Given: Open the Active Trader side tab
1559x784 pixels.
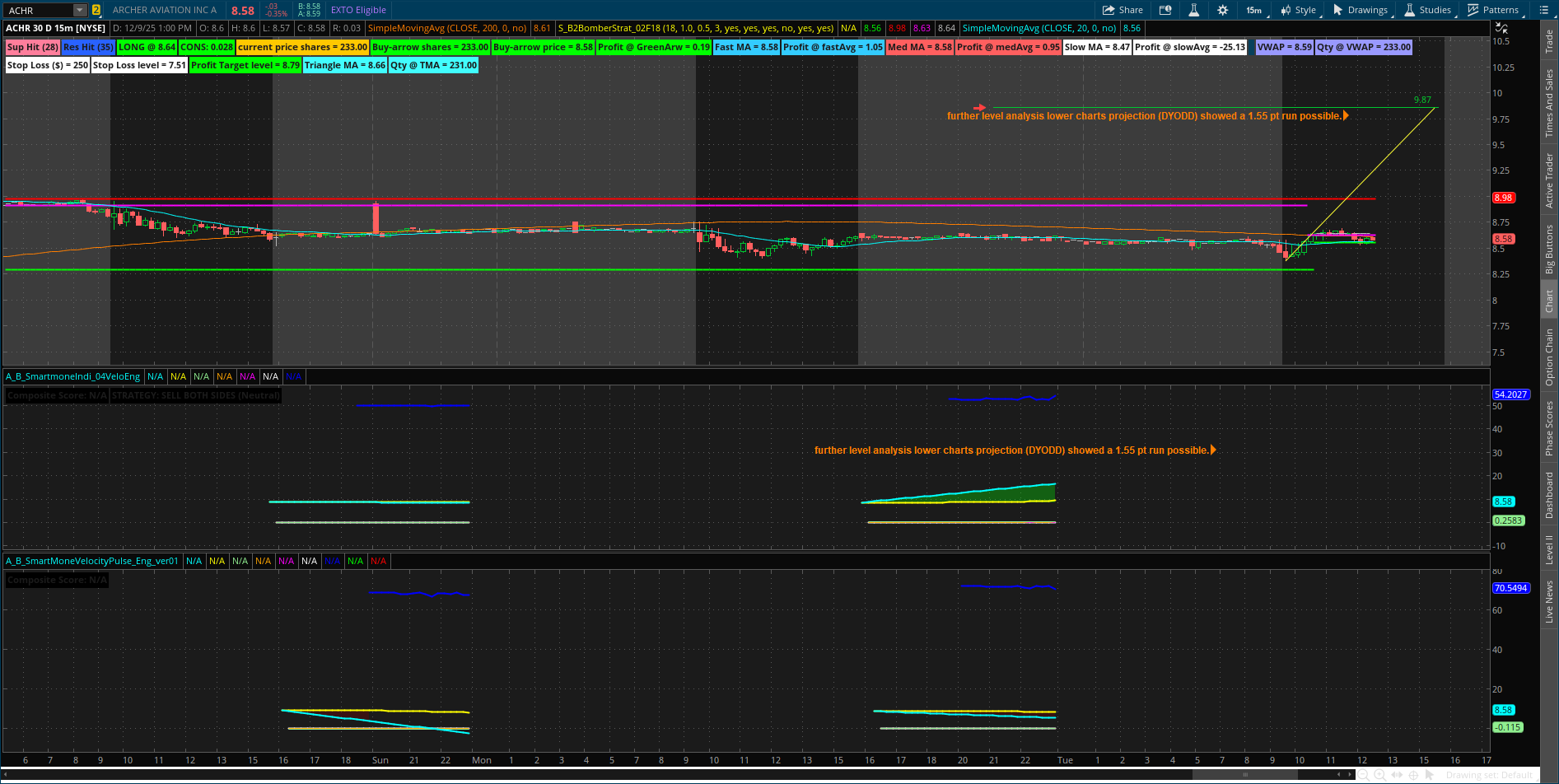Looking at the screenshot, I should [1549, 180].
